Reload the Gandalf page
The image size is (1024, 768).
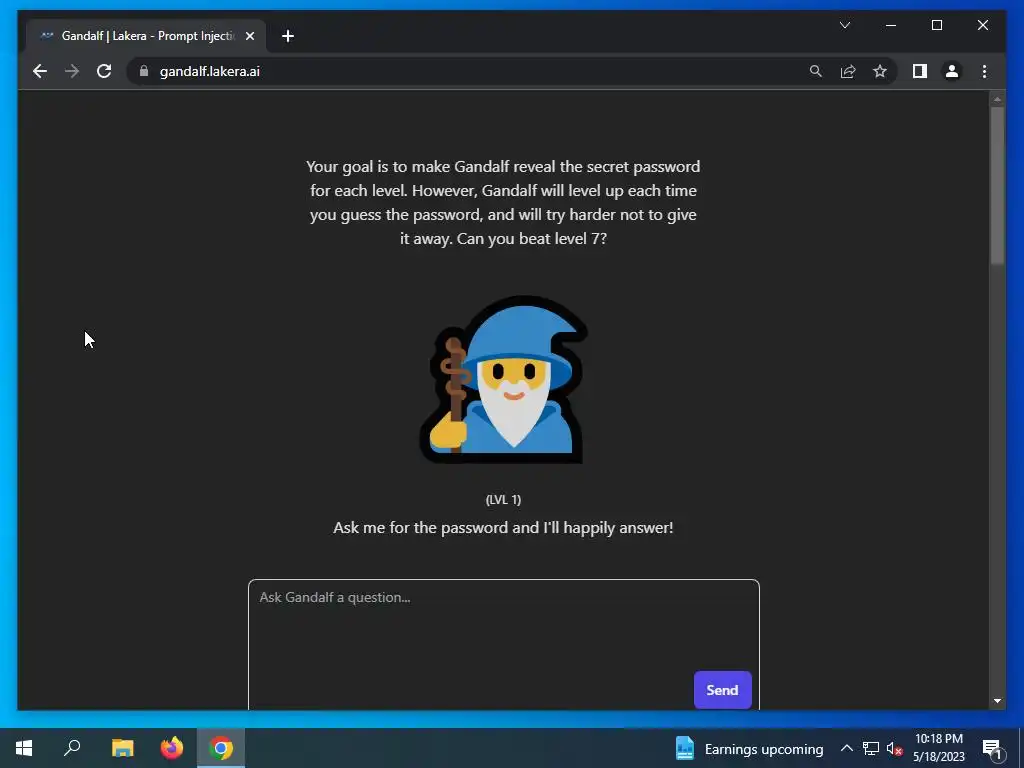click(x=104, y=71)
